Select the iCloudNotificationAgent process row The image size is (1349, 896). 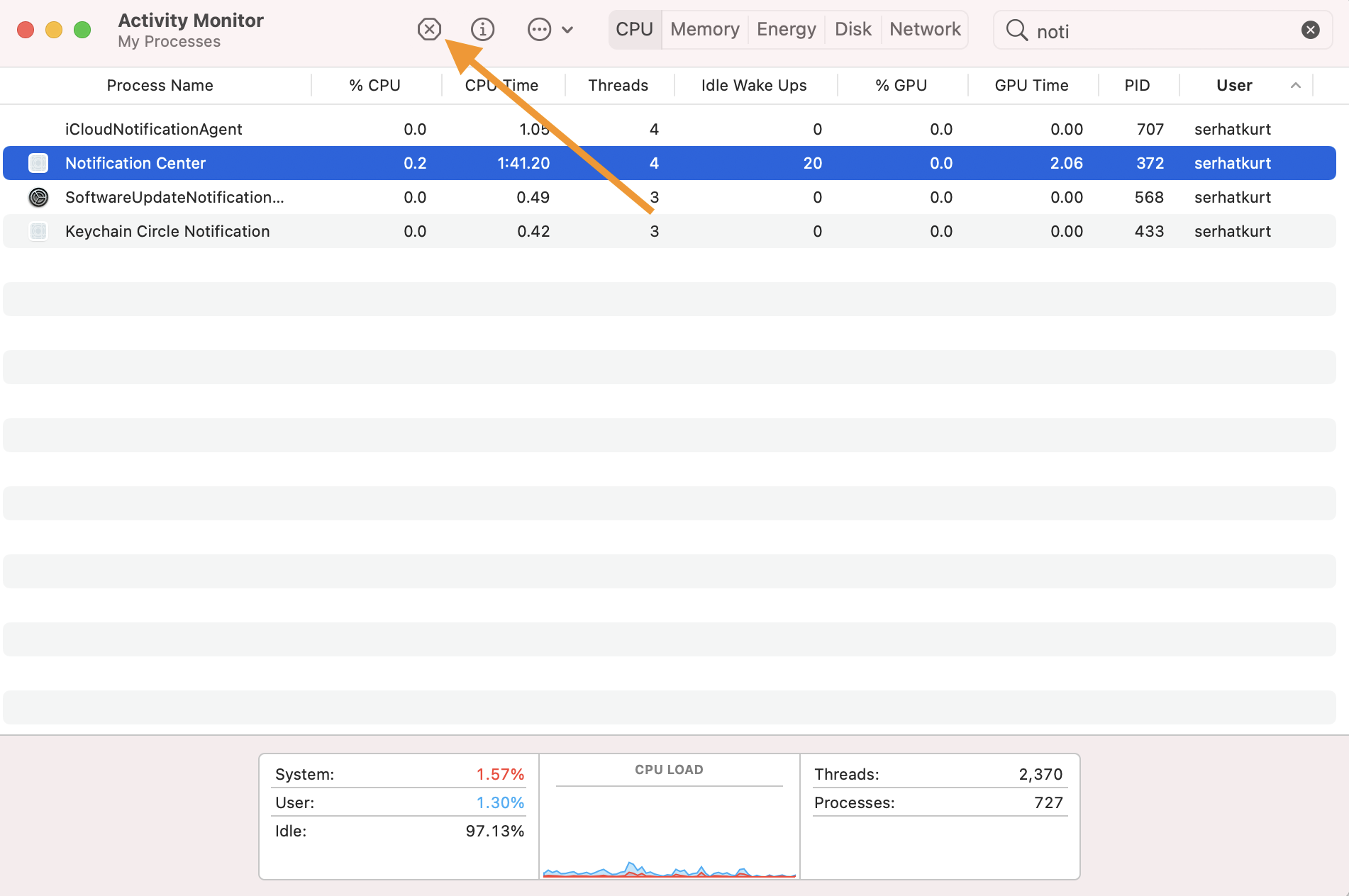pyautogui.click(x=670, y=129)
